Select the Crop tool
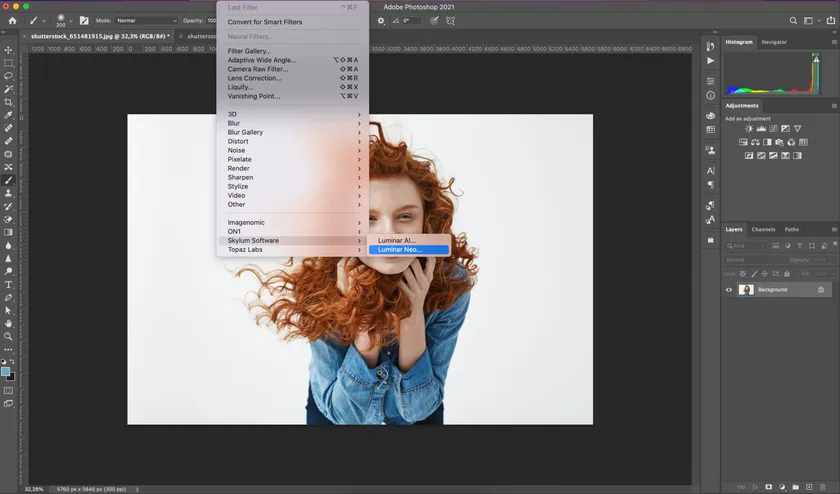Screen dimensions: 840x494 (8, 102)
